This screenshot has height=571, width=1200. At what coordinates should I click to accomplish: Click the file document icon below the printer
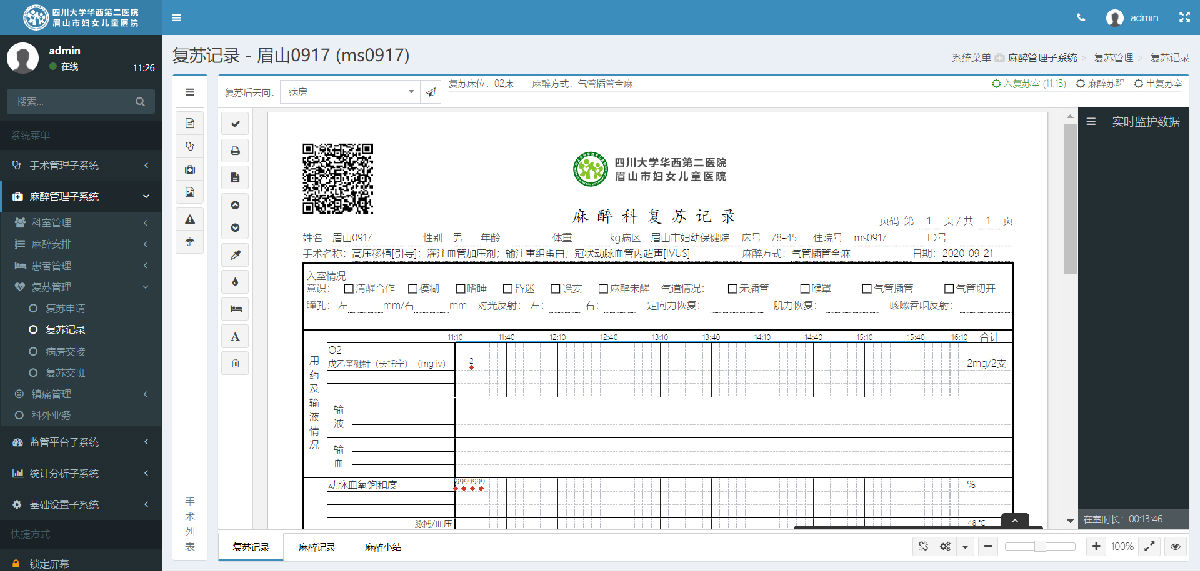[x=235, y=177]
